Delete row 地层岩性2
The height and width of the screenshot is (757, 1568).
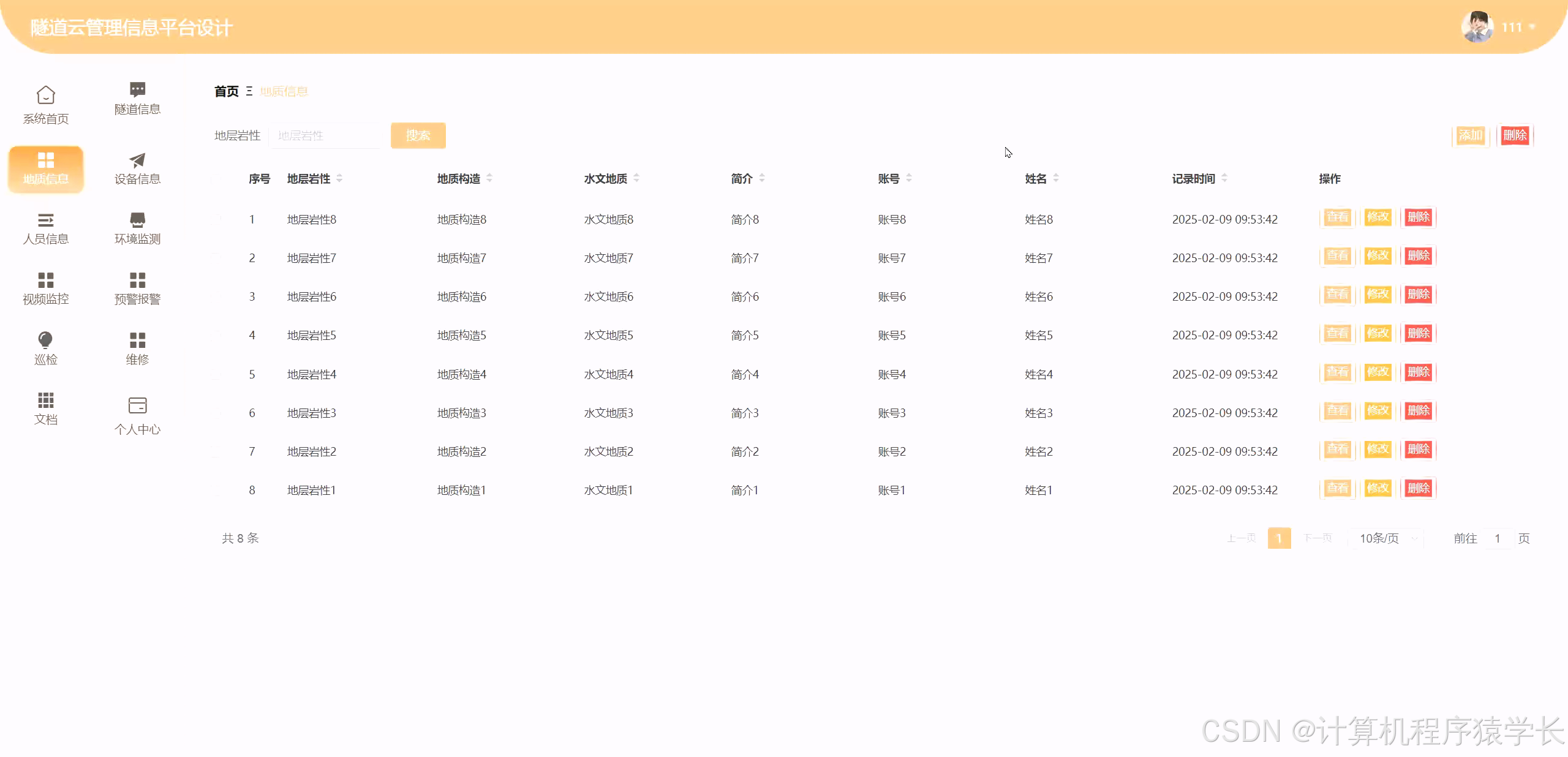tap(1419, 450)
